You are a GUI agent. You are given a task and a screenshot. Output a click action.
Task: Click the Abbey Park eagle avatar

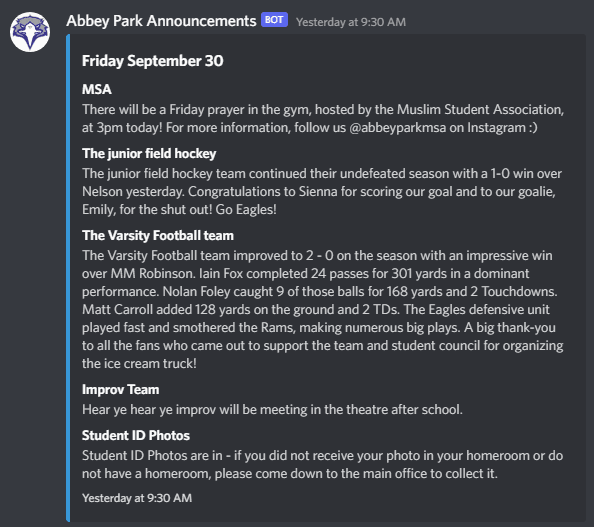coord(30,32)
